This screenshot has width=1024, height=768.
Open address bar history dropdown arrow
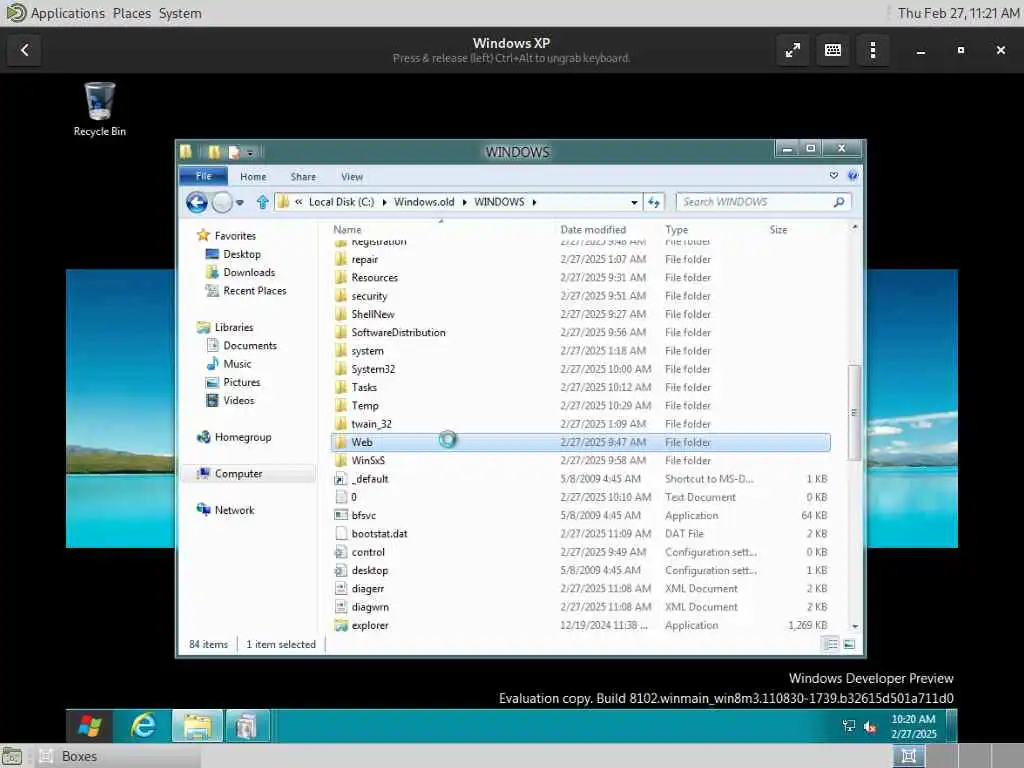[x=634, y=202]
